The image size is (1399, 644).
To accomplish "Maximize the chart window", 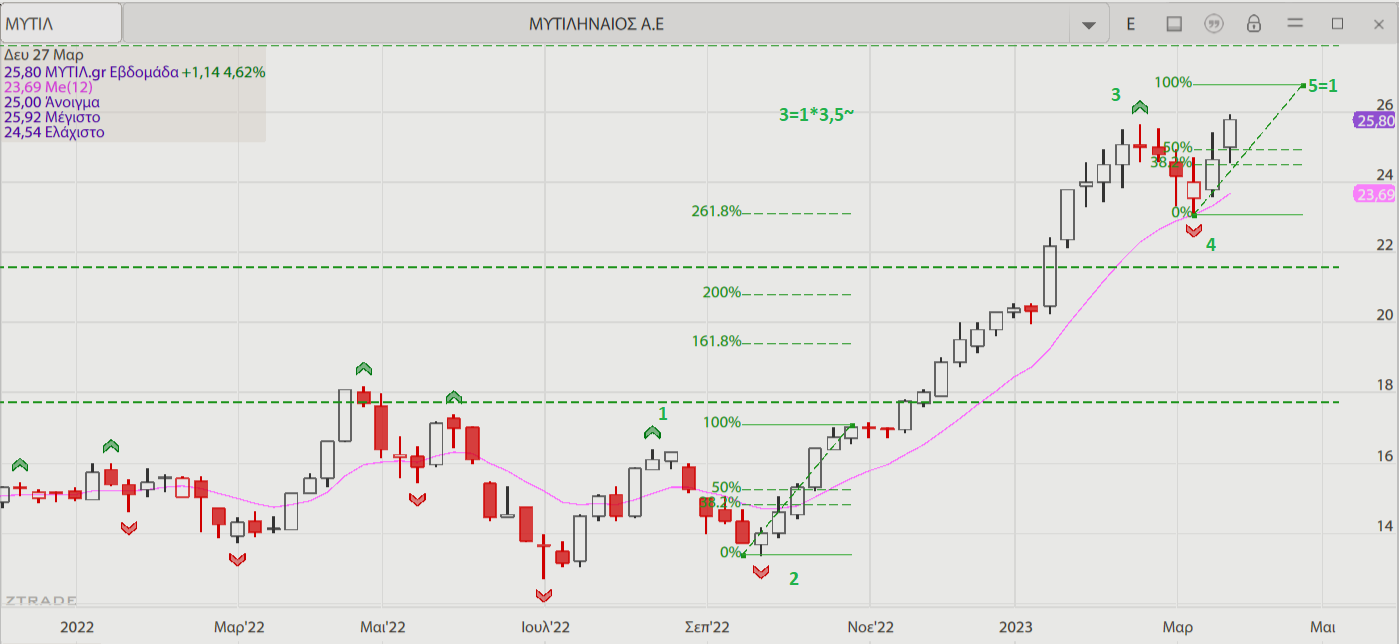I will [1337, 23].
